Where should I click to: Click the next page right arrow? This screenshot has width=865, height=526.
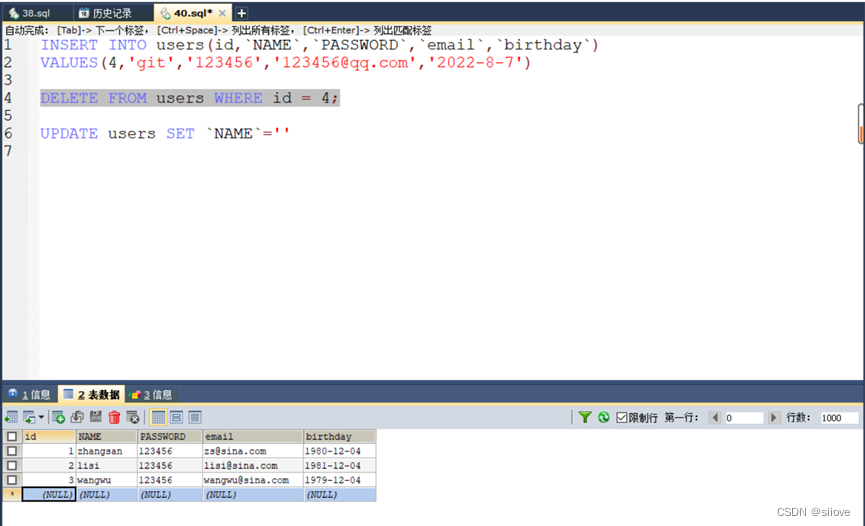pos(773,418)
